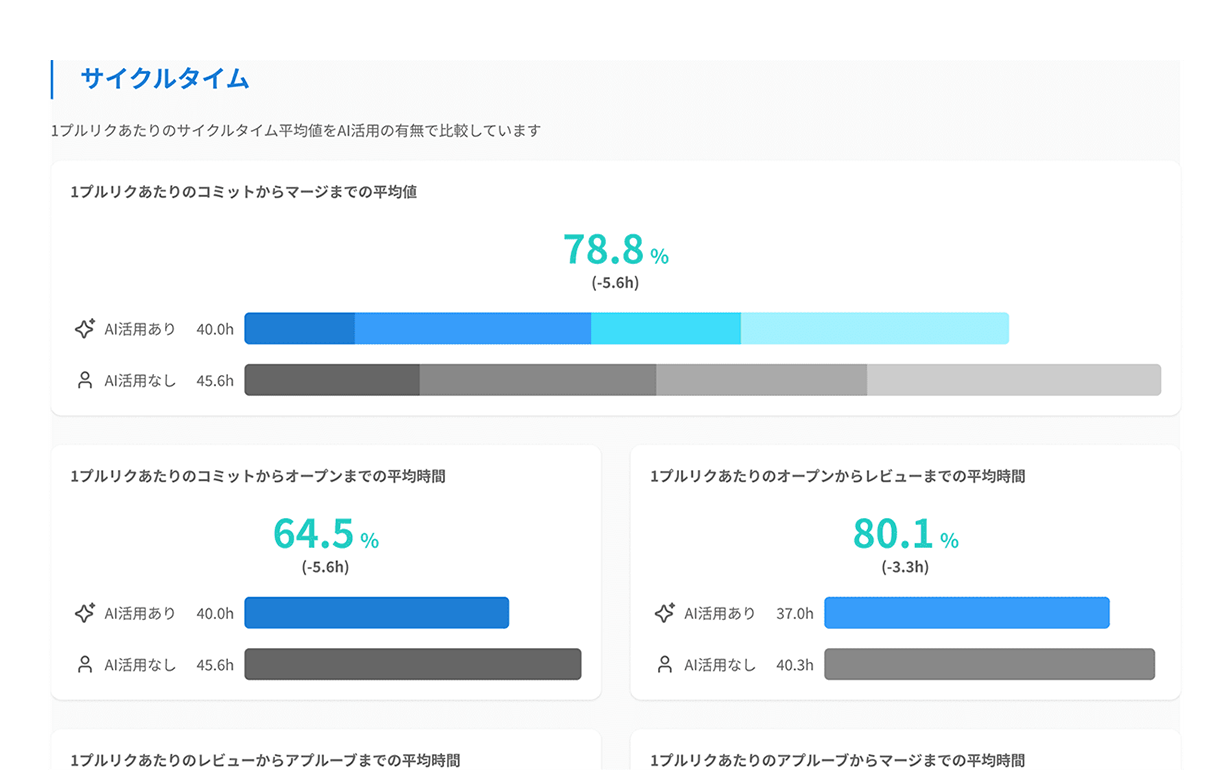Click medium blue second segment of AI bar
The width and height of the screenshot is (1232, 770).
pyautogui.click(x=473, y=329)
